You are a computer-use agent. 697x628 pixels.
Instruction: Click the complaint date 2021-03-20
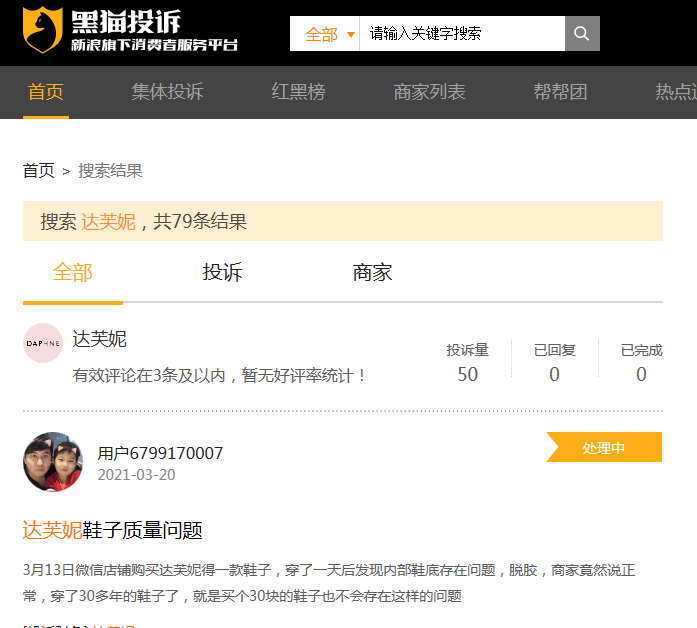(136, 475)
